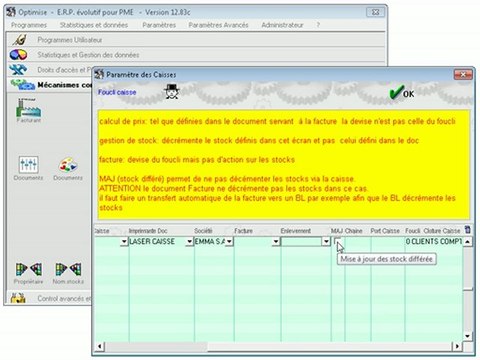Click the horizontal scroll right arrow
The height and width of the screenshot is (360, 480).
(457, 346)
